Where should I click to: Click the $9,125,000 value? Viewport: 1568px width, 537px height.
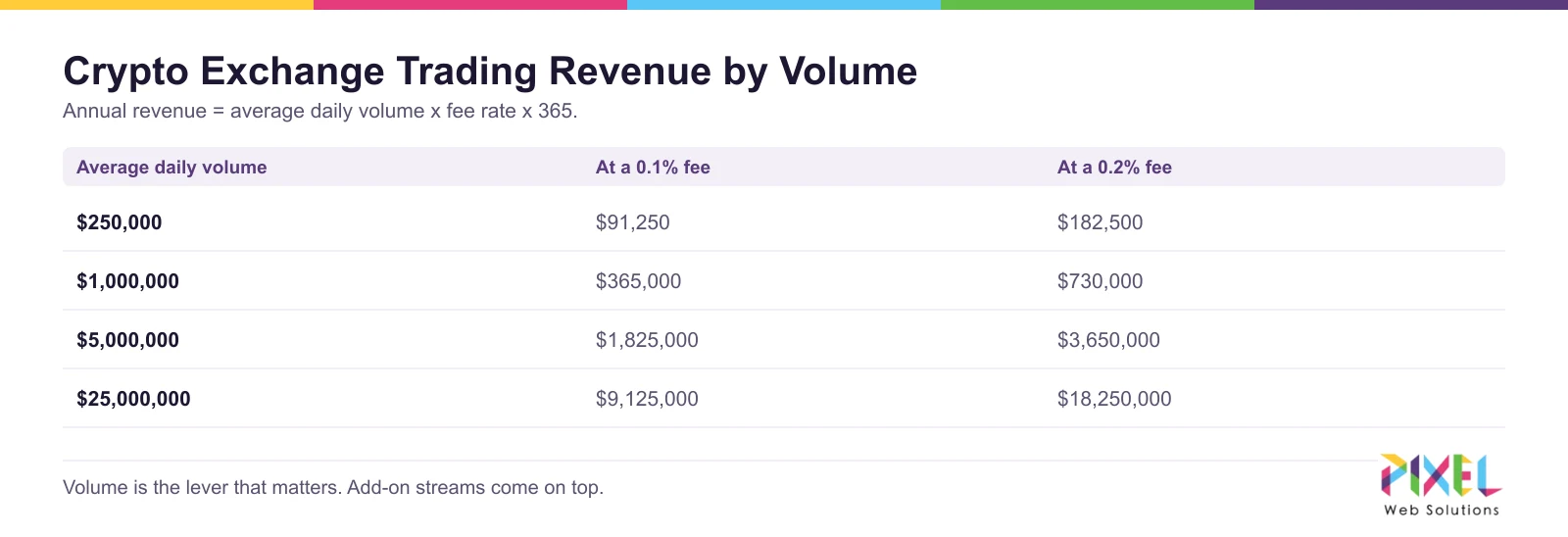tap(647, 399)
